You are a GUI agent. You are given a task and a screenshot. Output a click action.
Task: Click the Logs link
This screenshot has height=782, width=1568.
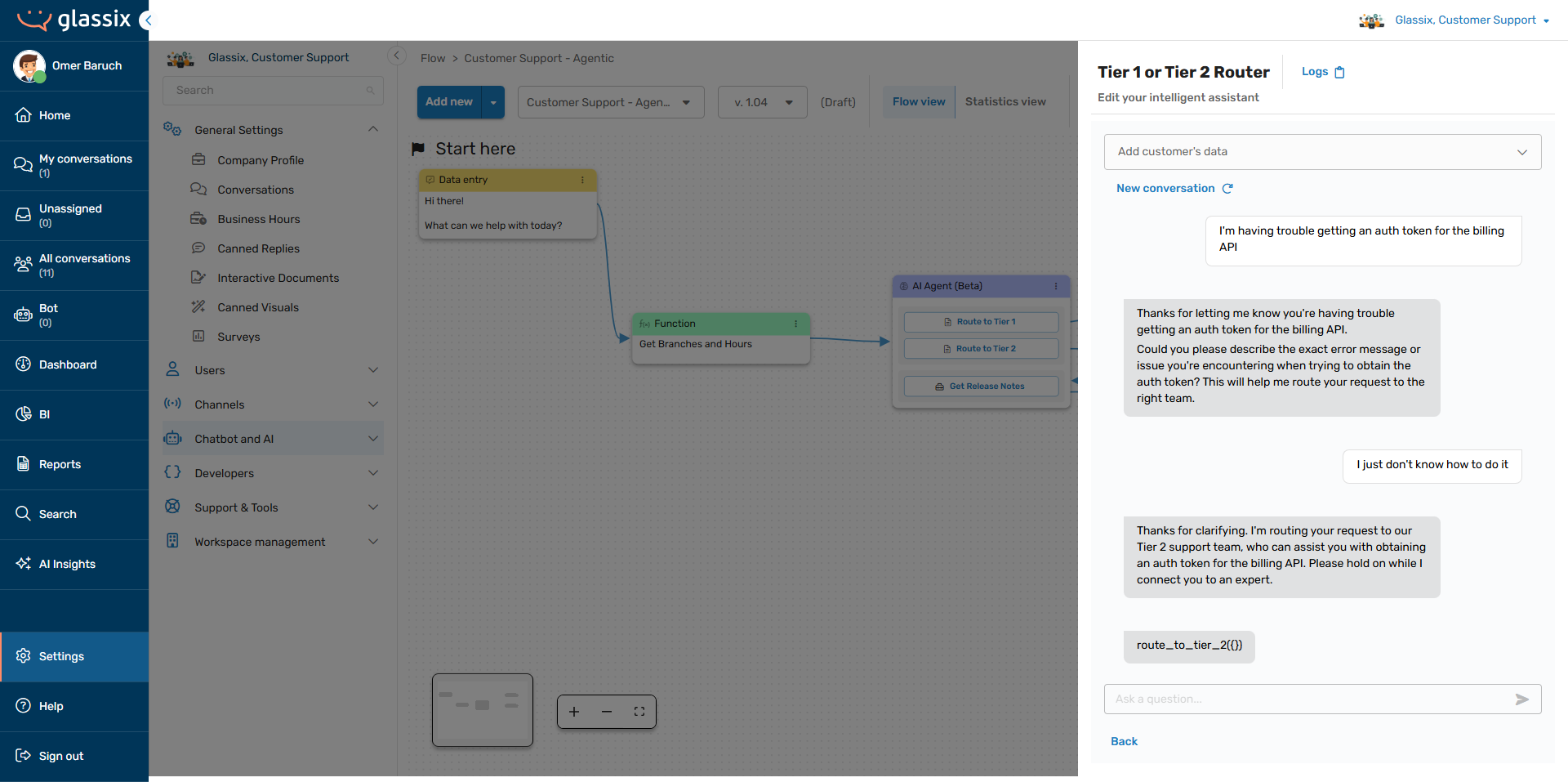[1315, 72]
